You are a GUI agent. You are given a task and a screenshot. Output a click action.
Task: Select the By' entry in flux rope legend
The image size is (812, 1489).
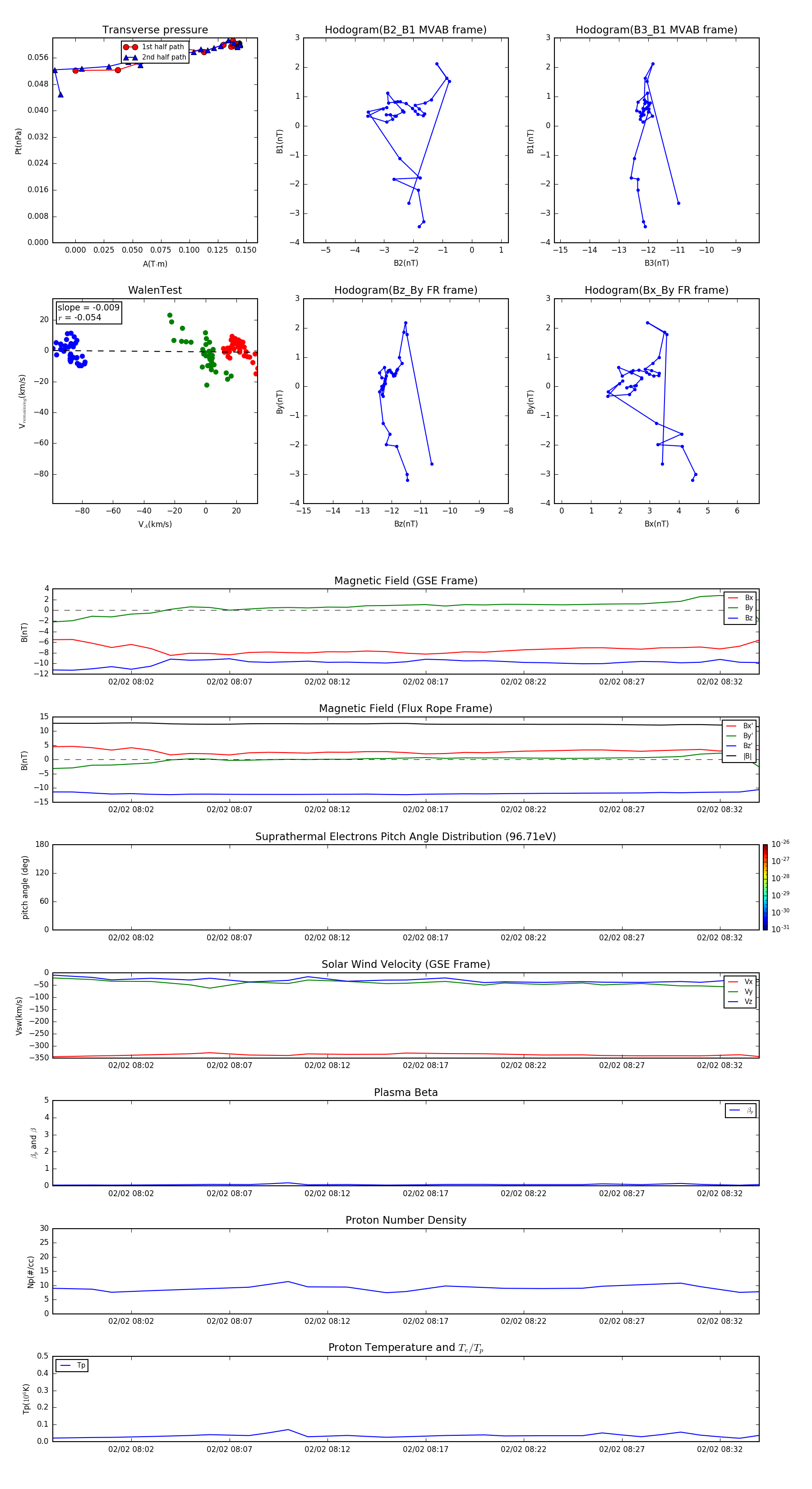(x=740, y=736)
